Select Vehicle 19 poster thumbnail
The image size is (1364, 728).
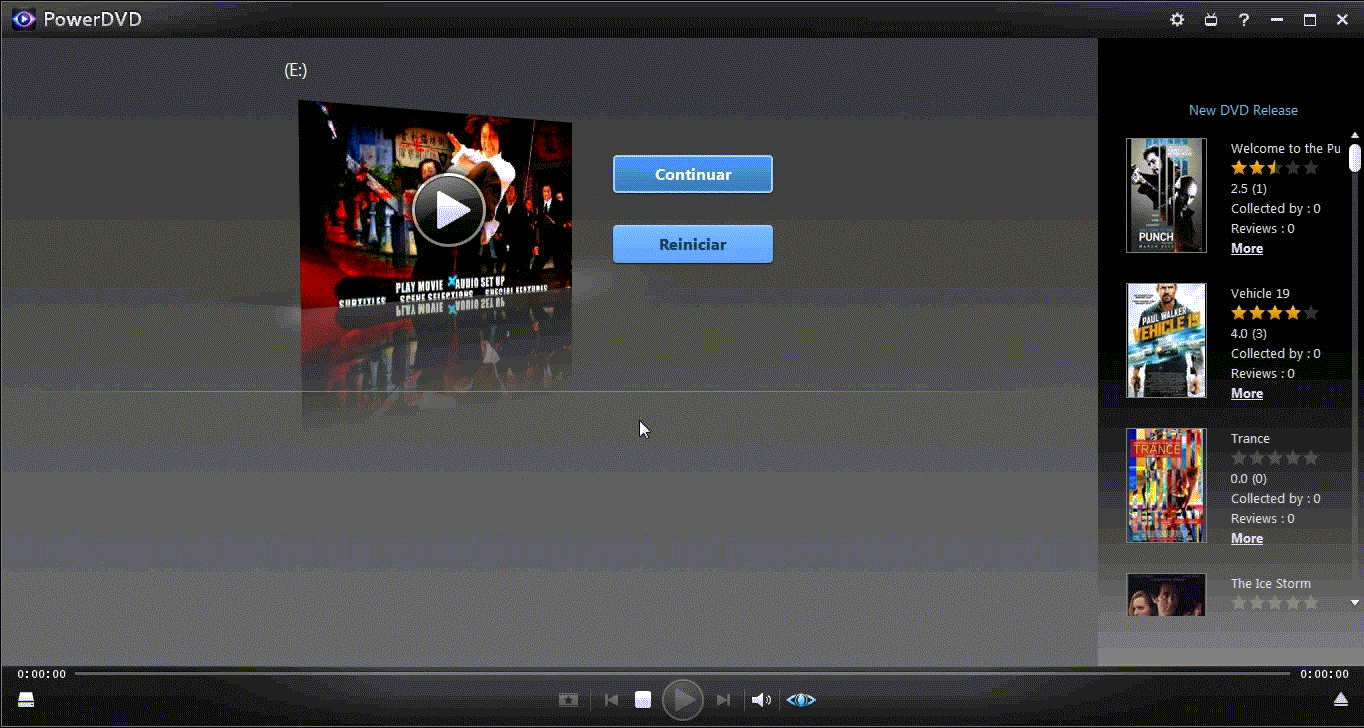(x=1166, y=340)
